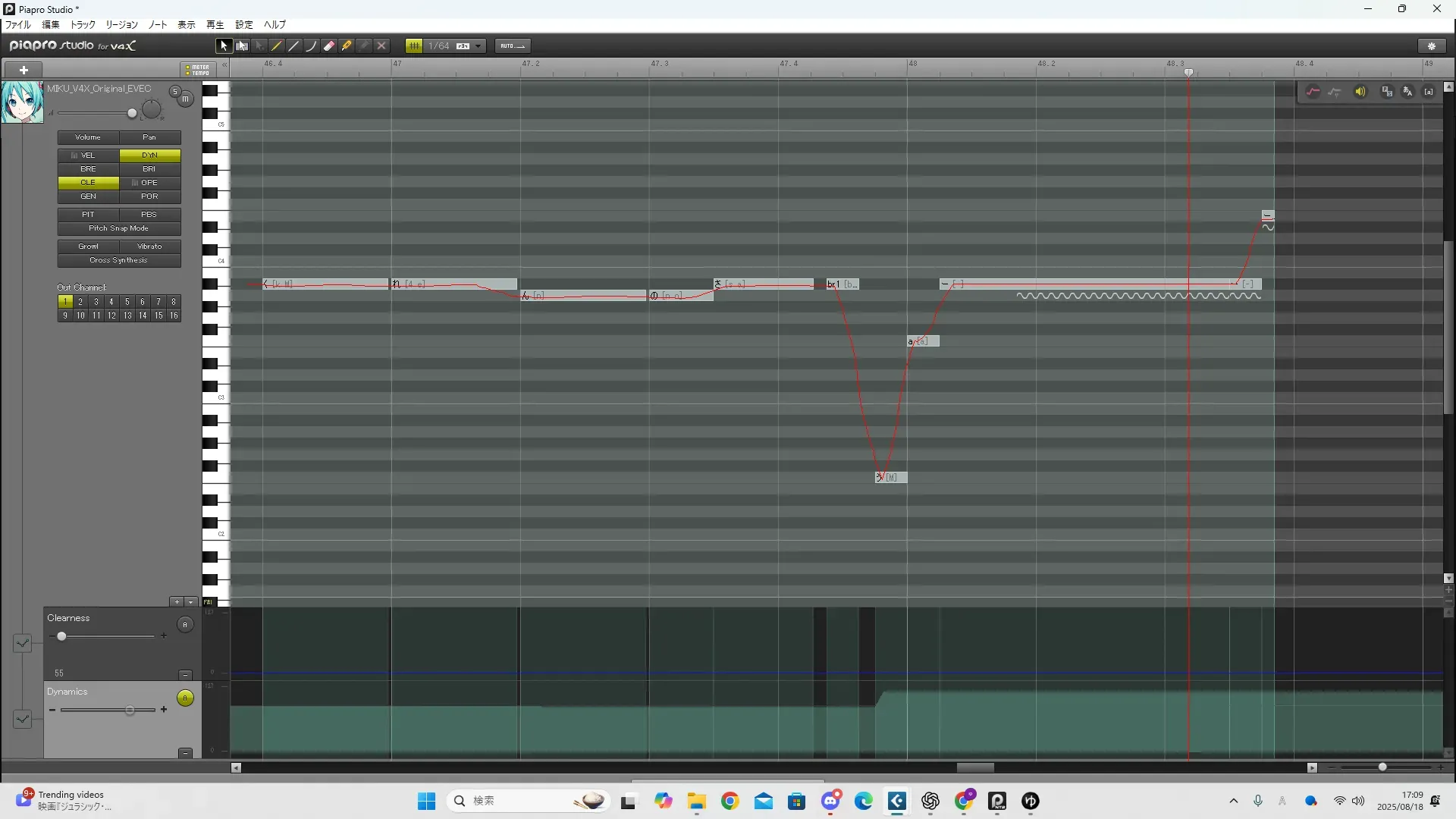This screenshot has height=819, width=1456.
Task: Select the eraser tool
Action: pos(329,46)
